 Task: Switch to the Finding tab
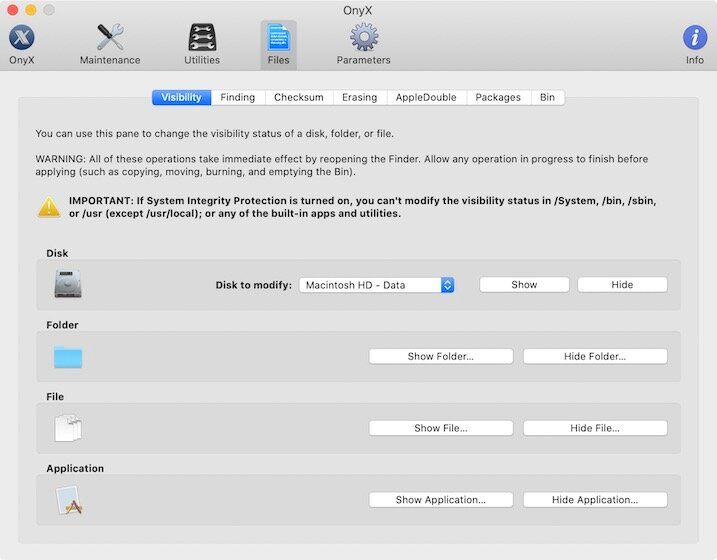click(x=238, y=98)
